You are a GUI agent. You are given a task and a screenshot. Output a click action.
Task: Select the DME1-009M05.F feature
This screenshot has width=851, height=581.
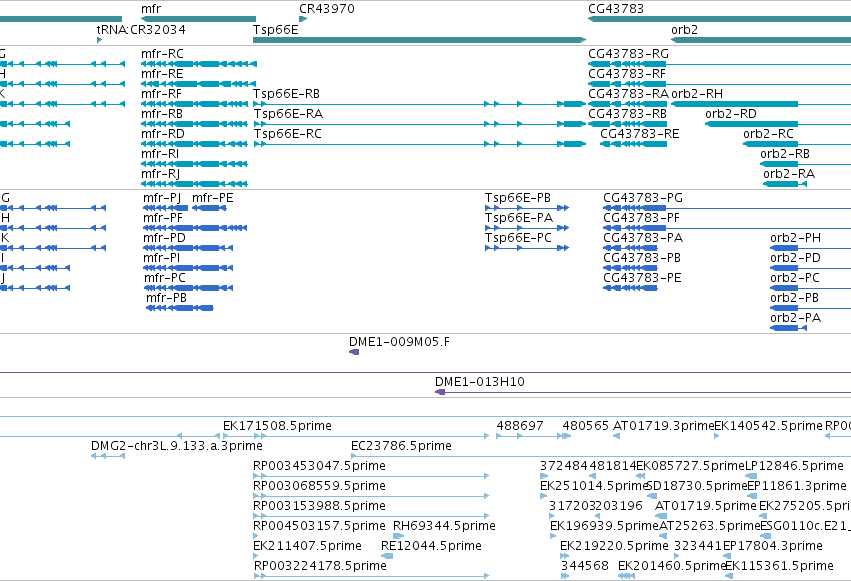354,353
